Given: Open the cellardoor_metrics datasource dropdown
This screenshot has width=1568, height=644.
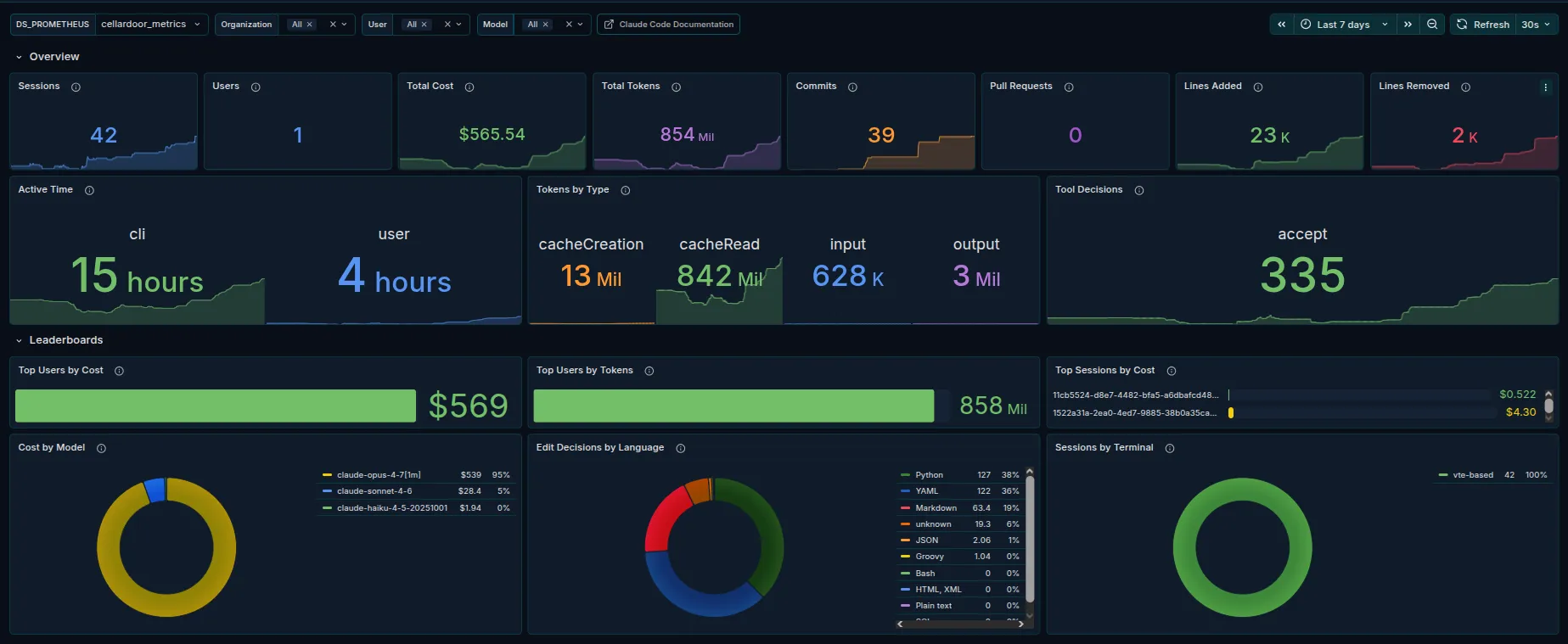Looking at the screenshot, I should pyautogui.click(x=151, y=24).
